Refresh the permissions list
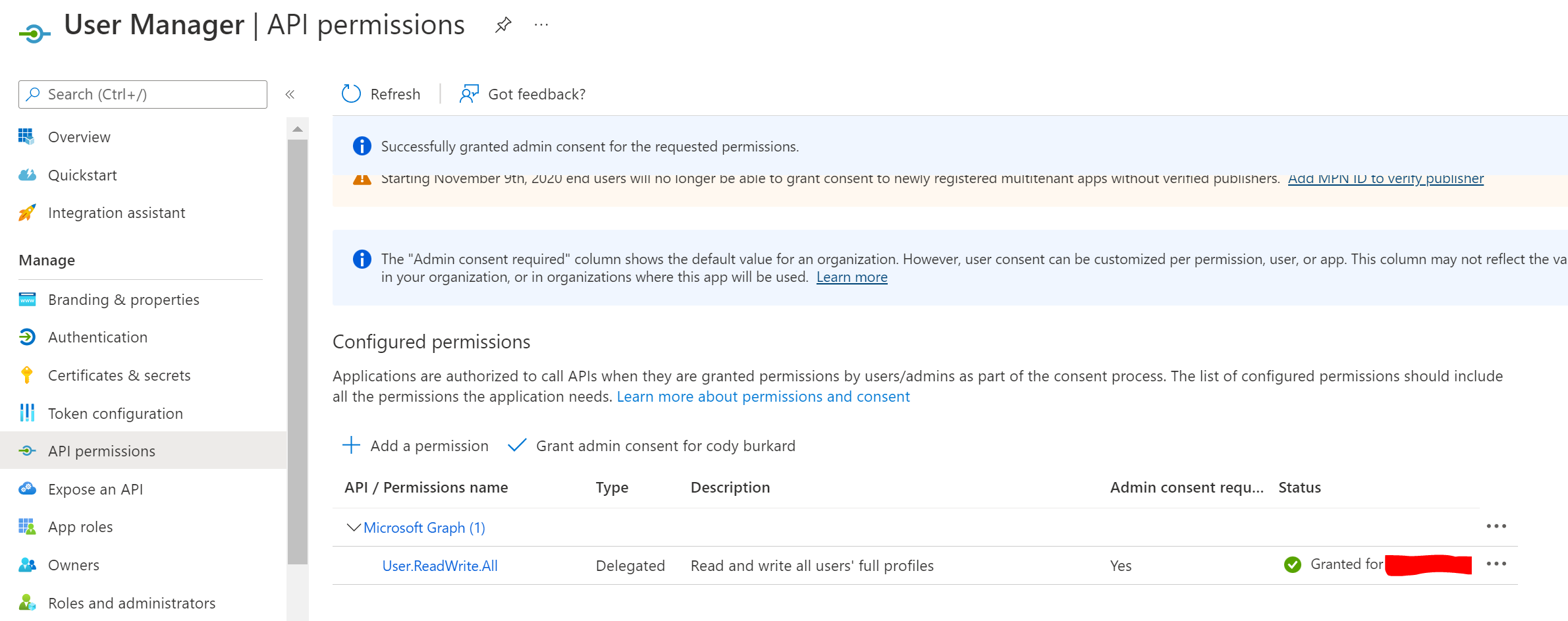This screenshot has height=621, width=1568. click(381, 94)
